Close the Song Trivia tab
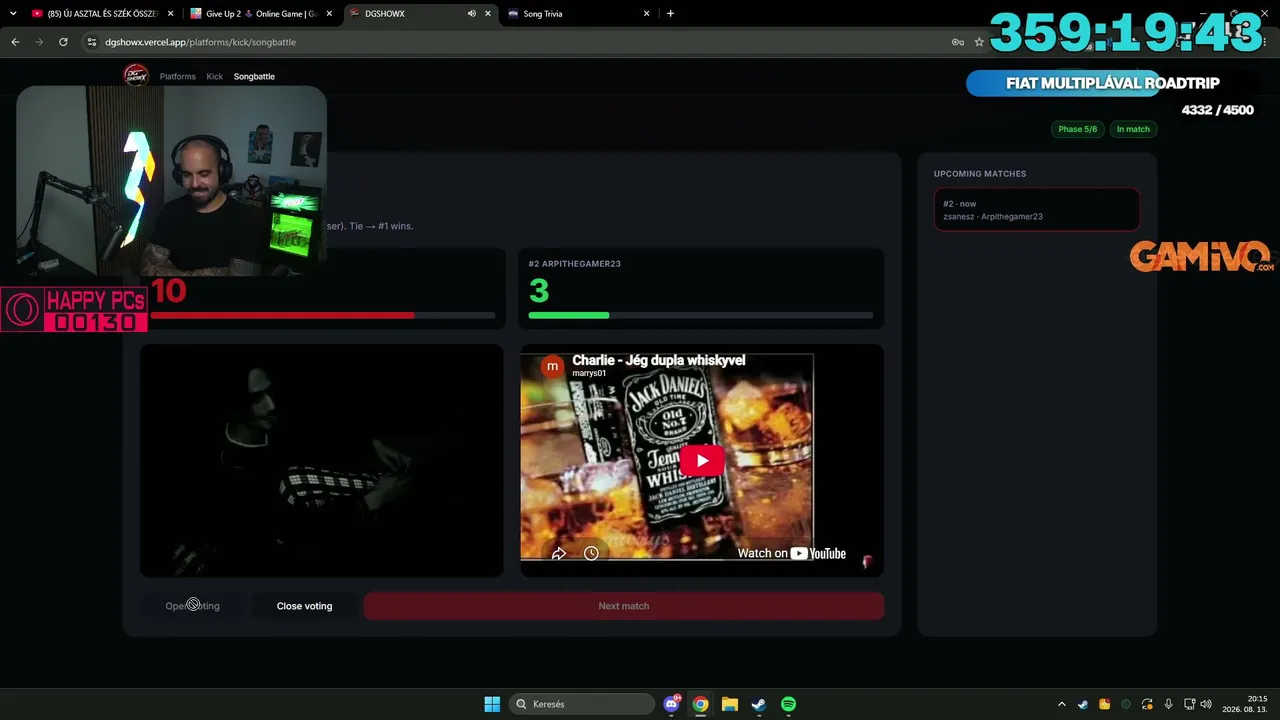1280x720 pixels. pos(647,14)
